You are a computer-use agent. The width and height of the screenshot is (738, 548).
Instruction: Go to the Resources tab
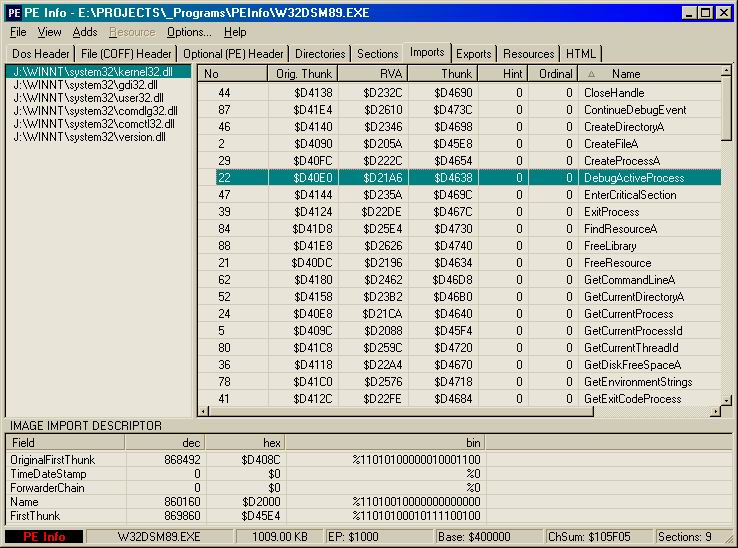pos(528,54)
